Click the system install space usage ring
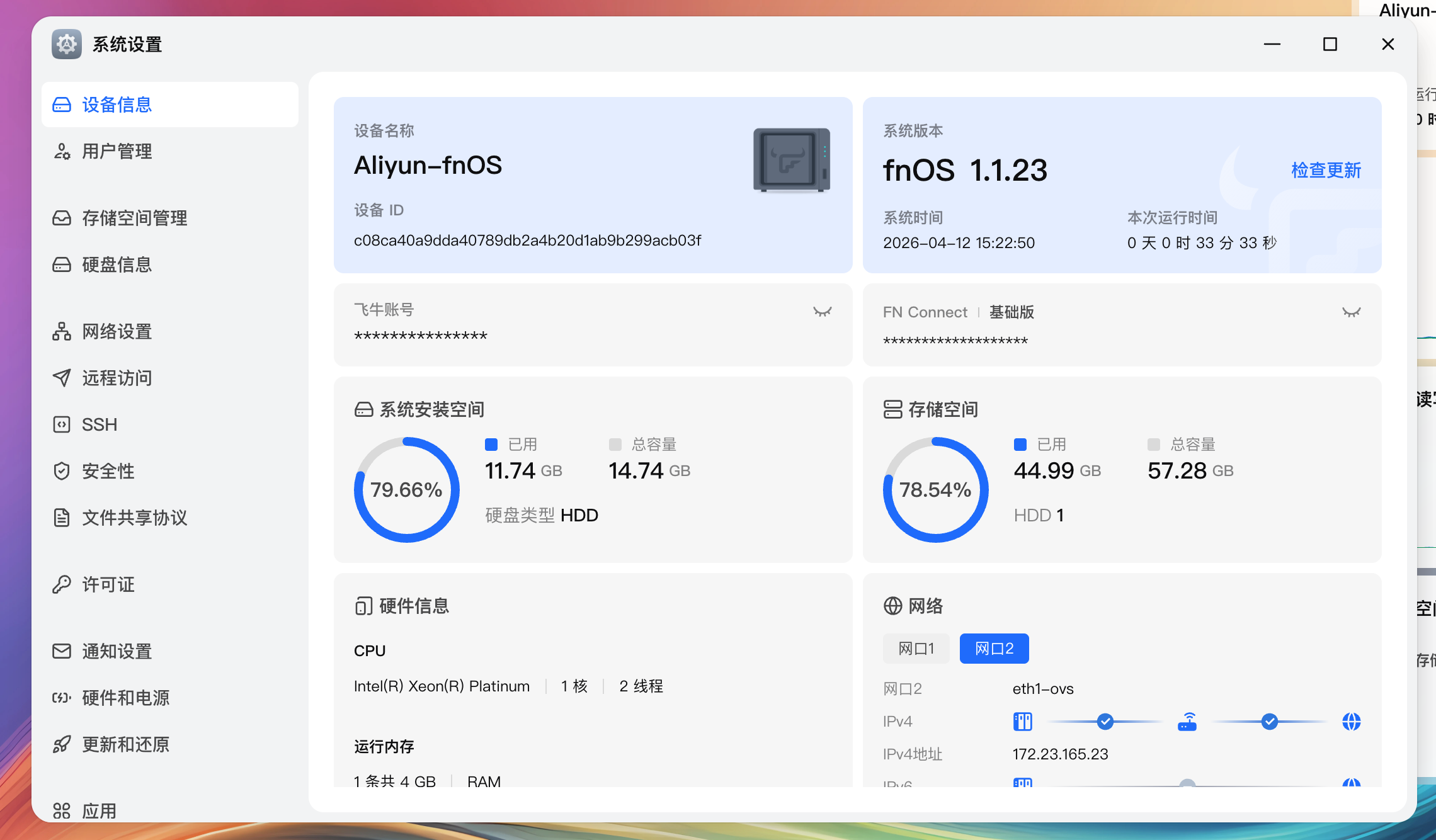 point(406,490)
